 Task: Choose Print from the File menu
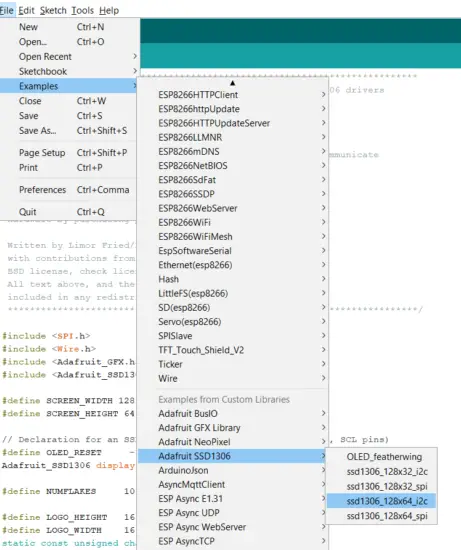pos(69,168)
